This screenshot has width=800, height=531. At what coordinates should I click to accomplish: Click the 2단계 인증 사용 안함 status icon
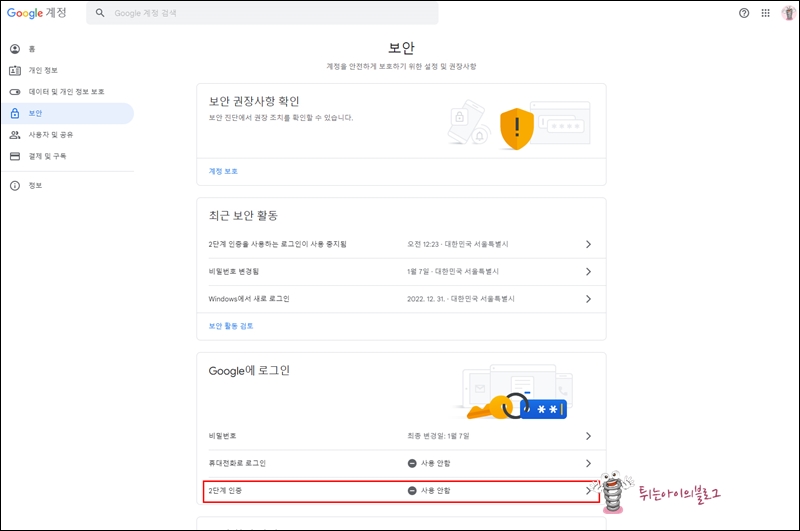412,491
